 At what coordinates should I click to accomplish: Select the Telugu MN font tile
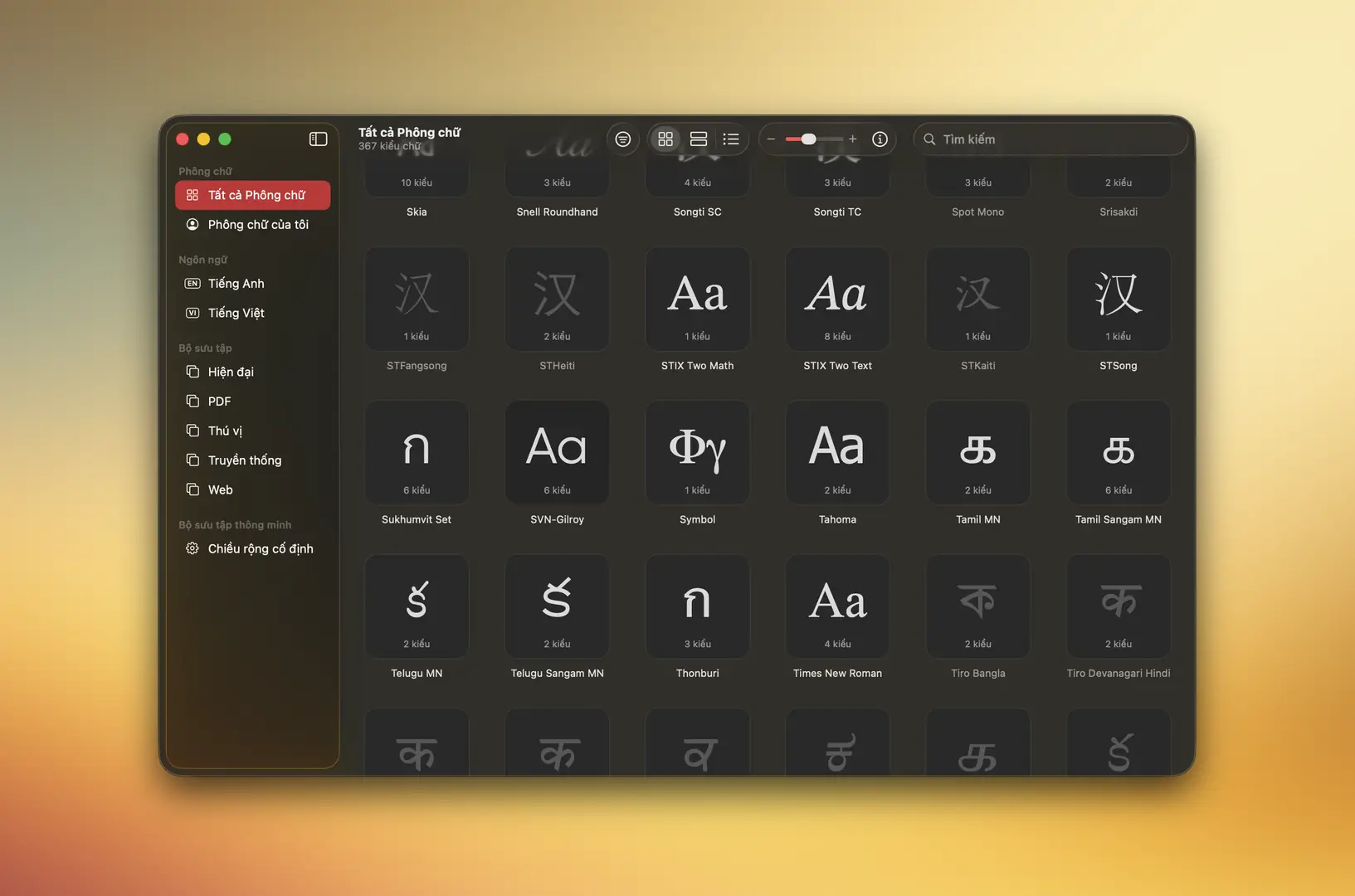pyautogui.click(x=417, y=606)
